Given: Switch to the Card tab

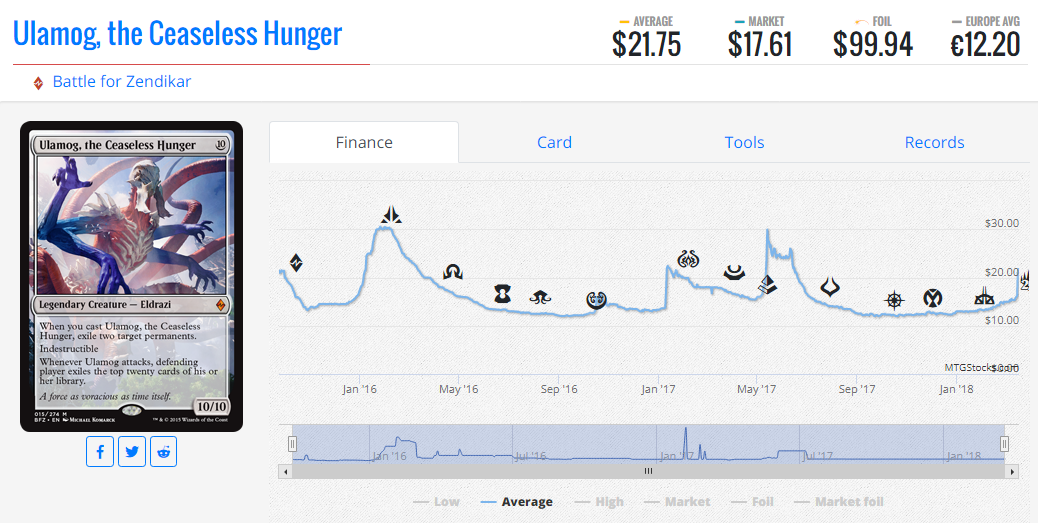Looking at the screenshot, I should (x=554, y=142).
